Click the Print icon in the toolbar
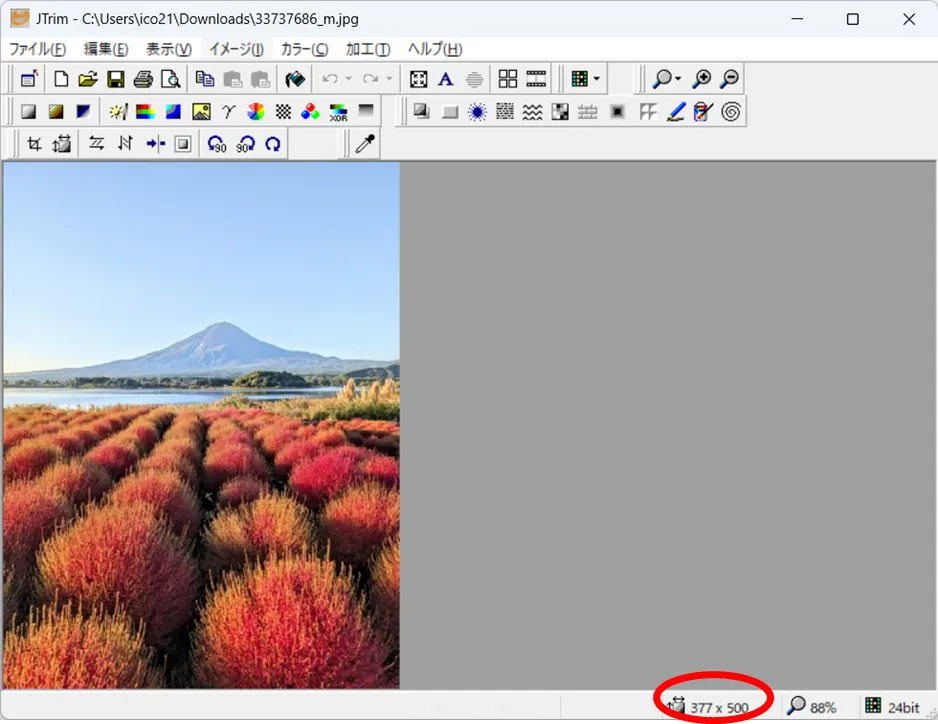The image size is (938, 724). (143, 79)
